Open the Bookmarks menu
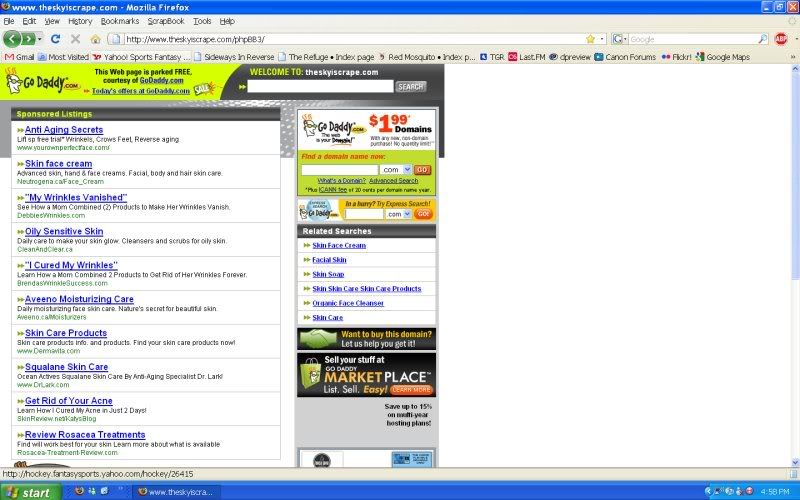The image size is (800, 500). point(120,21)
